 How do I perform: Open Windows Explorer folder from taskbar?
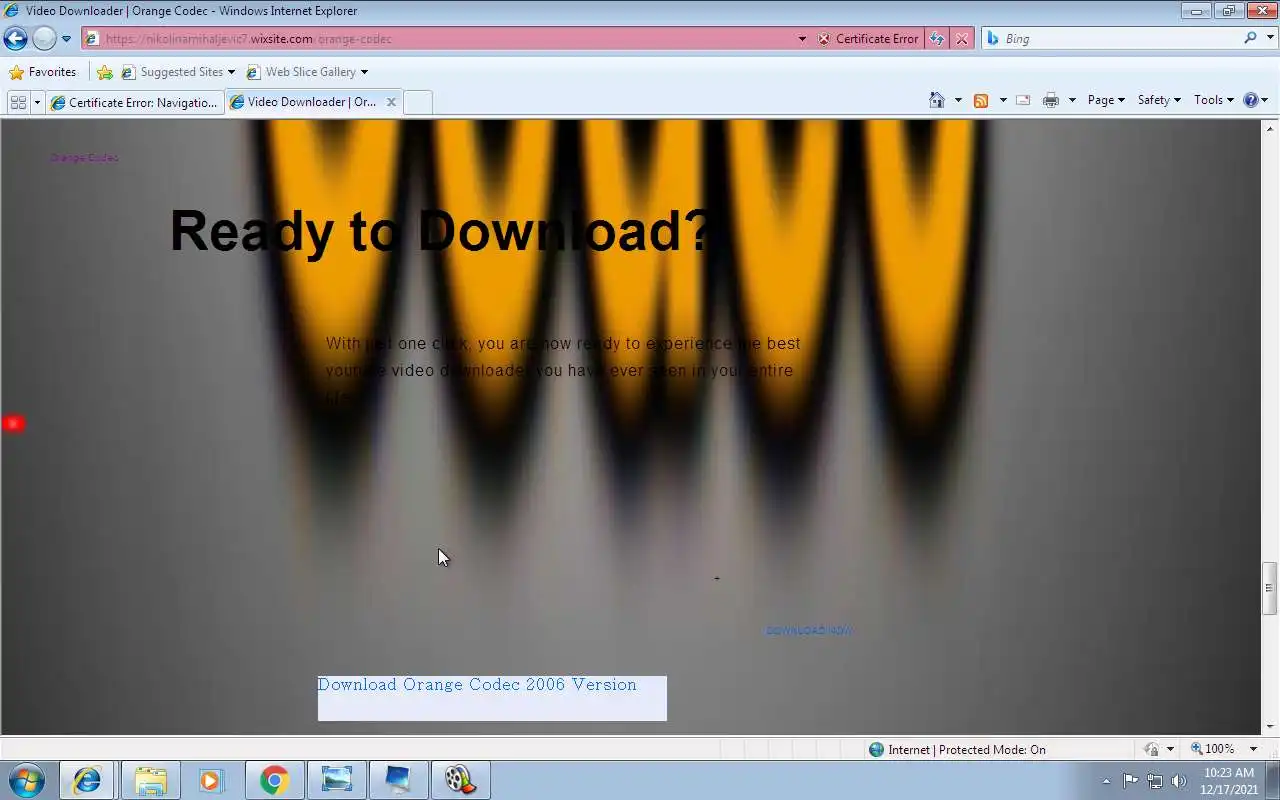150,780
